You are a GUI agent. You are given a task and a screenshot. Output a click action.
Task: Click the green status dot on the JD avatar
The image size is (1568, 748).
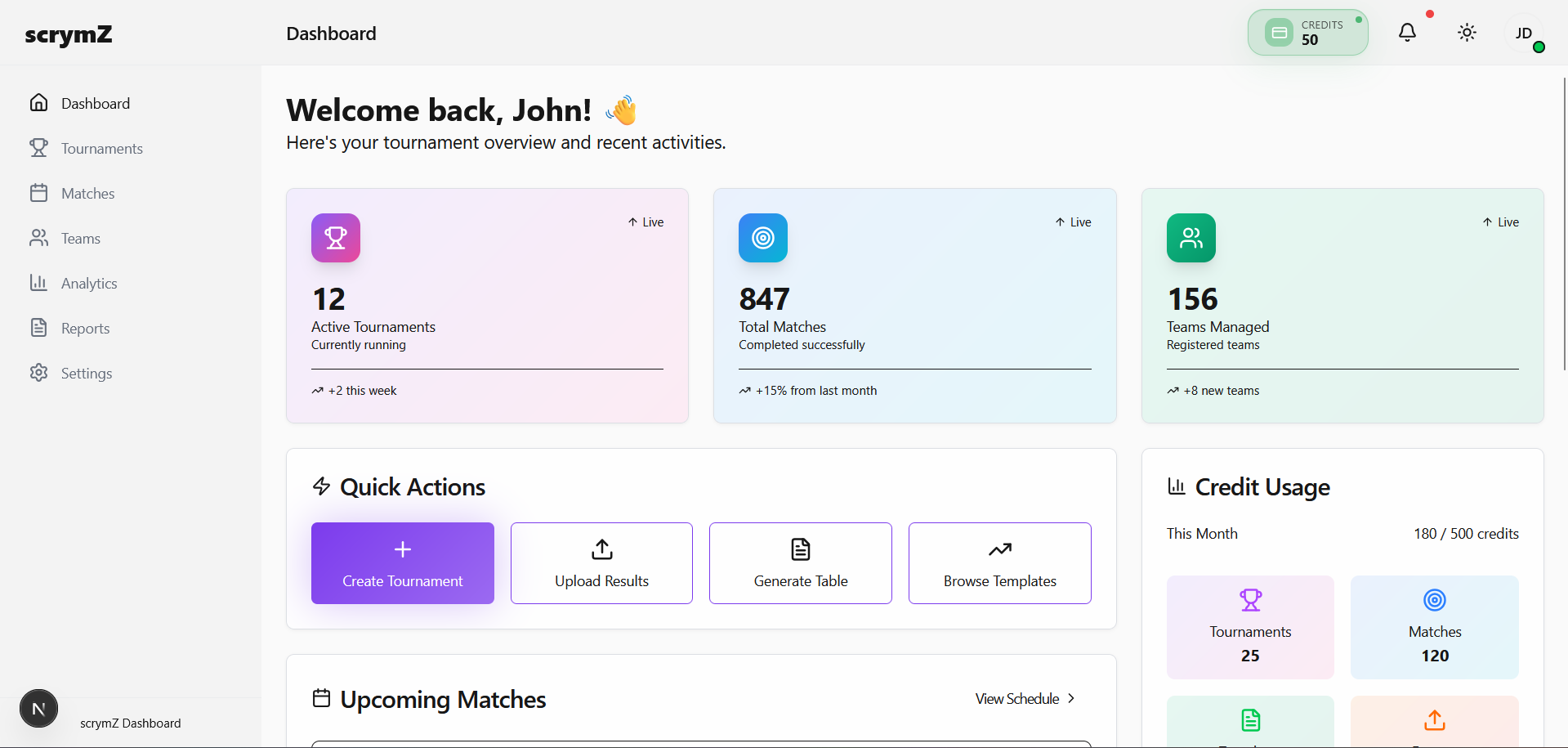coord(1540,48)
